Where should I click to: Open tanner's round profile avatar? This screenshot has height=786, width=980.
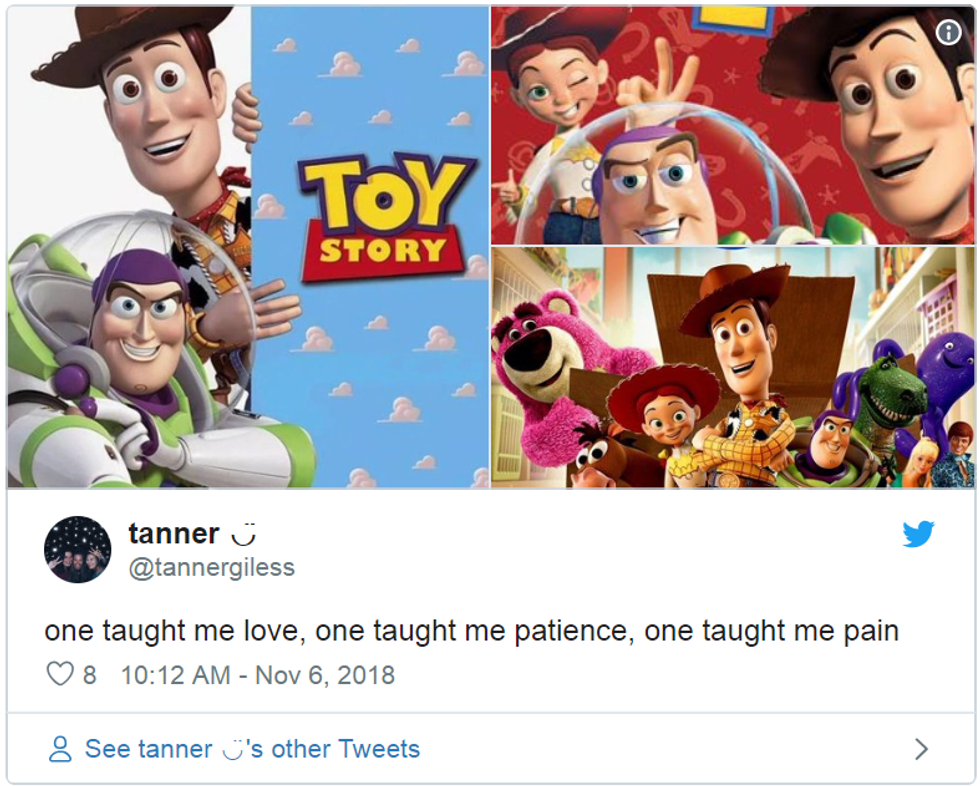78,549
